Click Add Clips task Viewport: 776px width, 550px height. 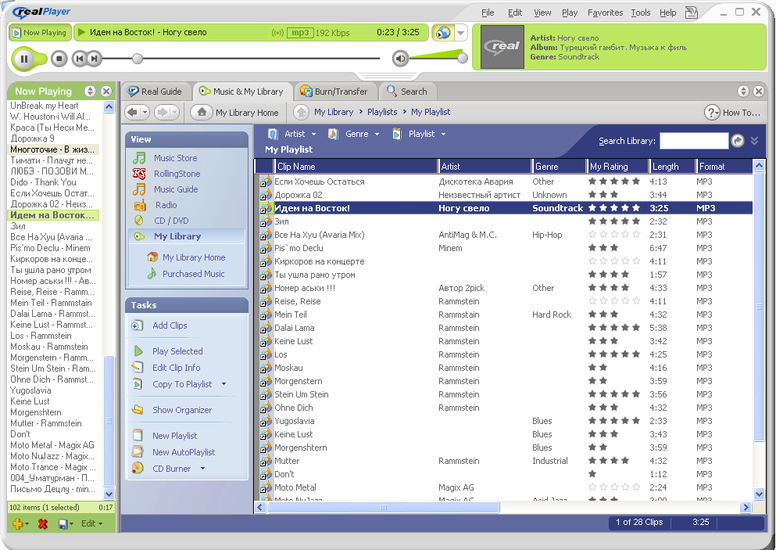pyautogui.click(x=169, y=326)
